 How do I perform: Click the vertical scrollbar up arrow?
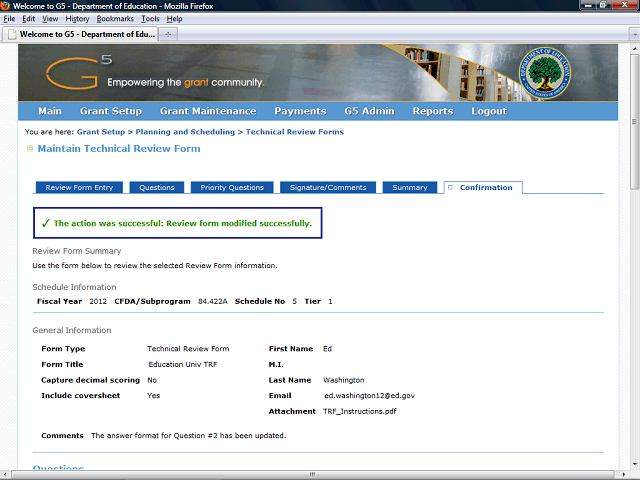point(634,47)
